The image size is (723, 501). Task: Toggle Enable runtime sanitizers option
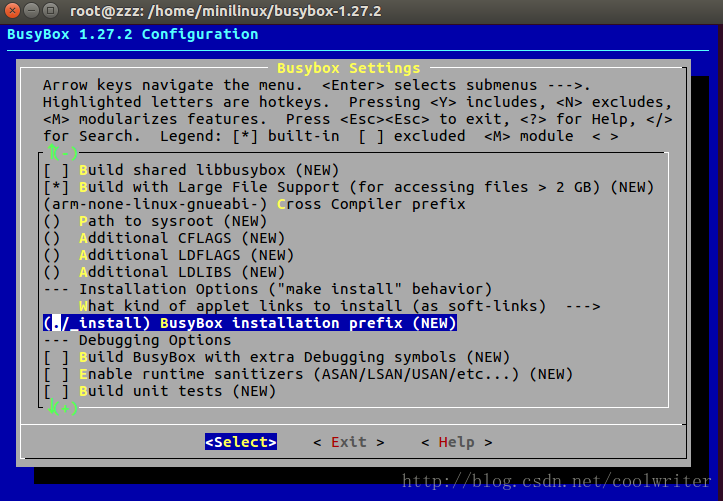click(x=308, y=374)
